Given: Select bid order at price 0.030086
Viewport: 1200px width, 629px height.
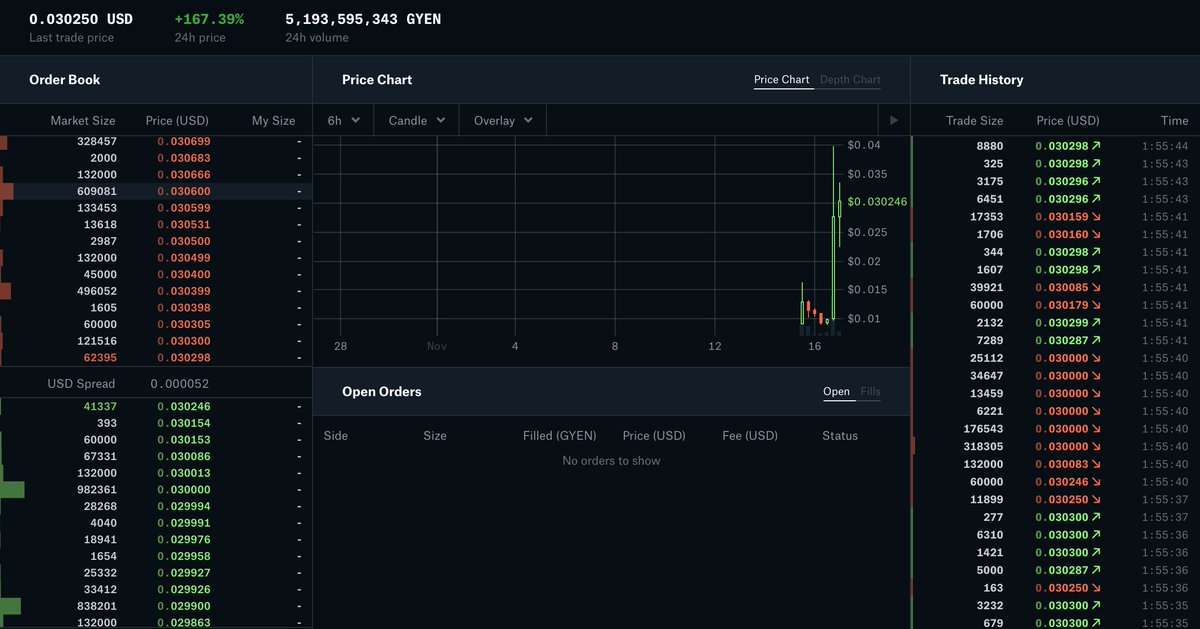Looking at the screenshot, I should pos(156,457).
